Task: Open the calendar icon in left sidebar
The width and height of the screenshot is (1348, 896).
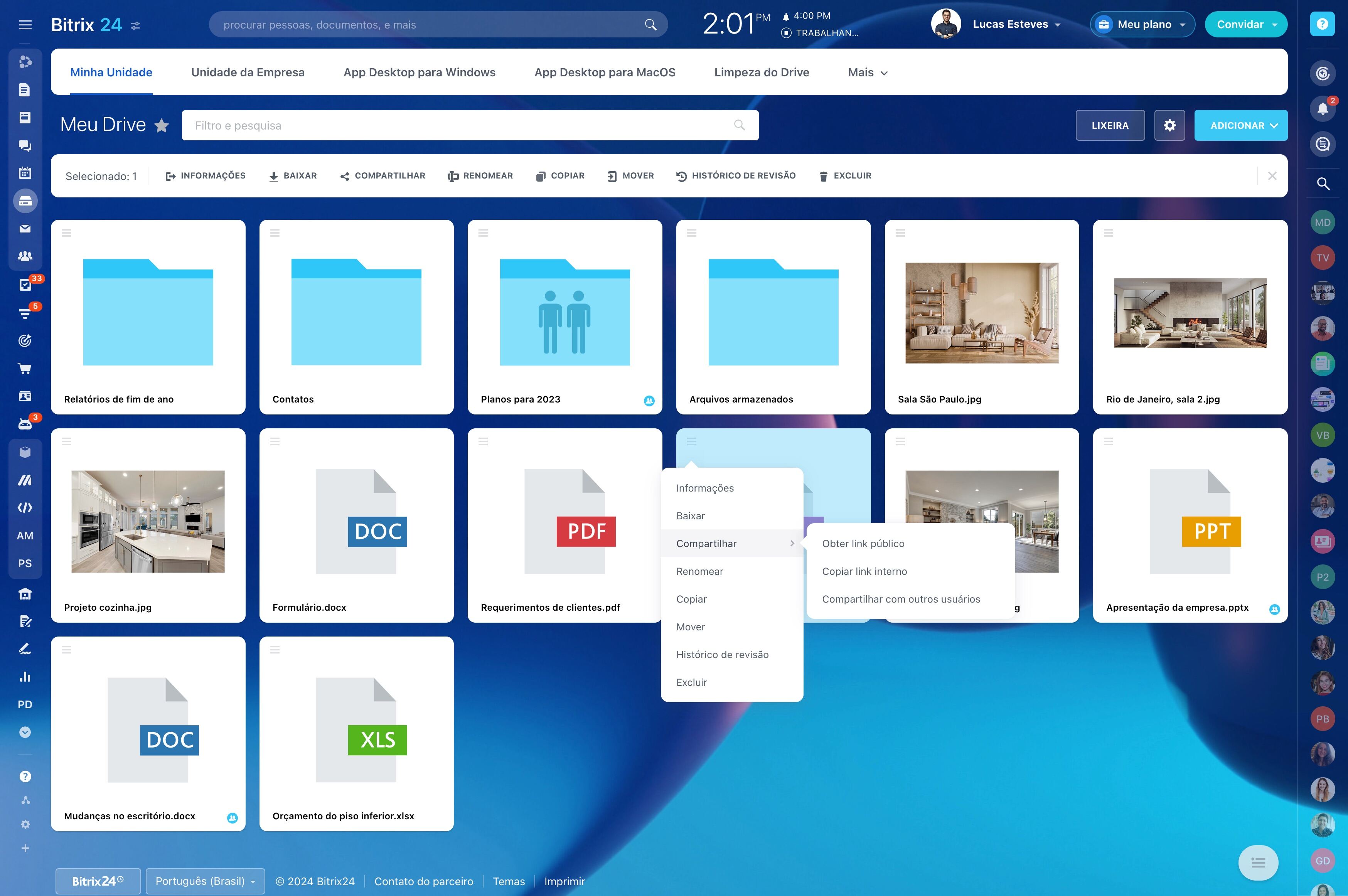Action: 25,173
